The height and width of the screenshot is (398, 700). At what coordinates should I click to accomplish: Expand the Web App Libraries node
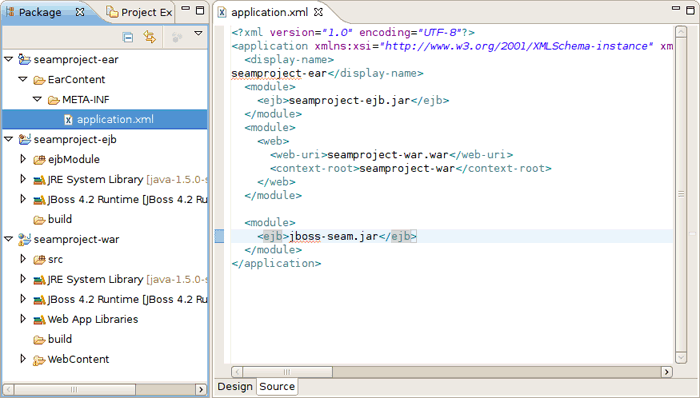(x=23, y=319)
